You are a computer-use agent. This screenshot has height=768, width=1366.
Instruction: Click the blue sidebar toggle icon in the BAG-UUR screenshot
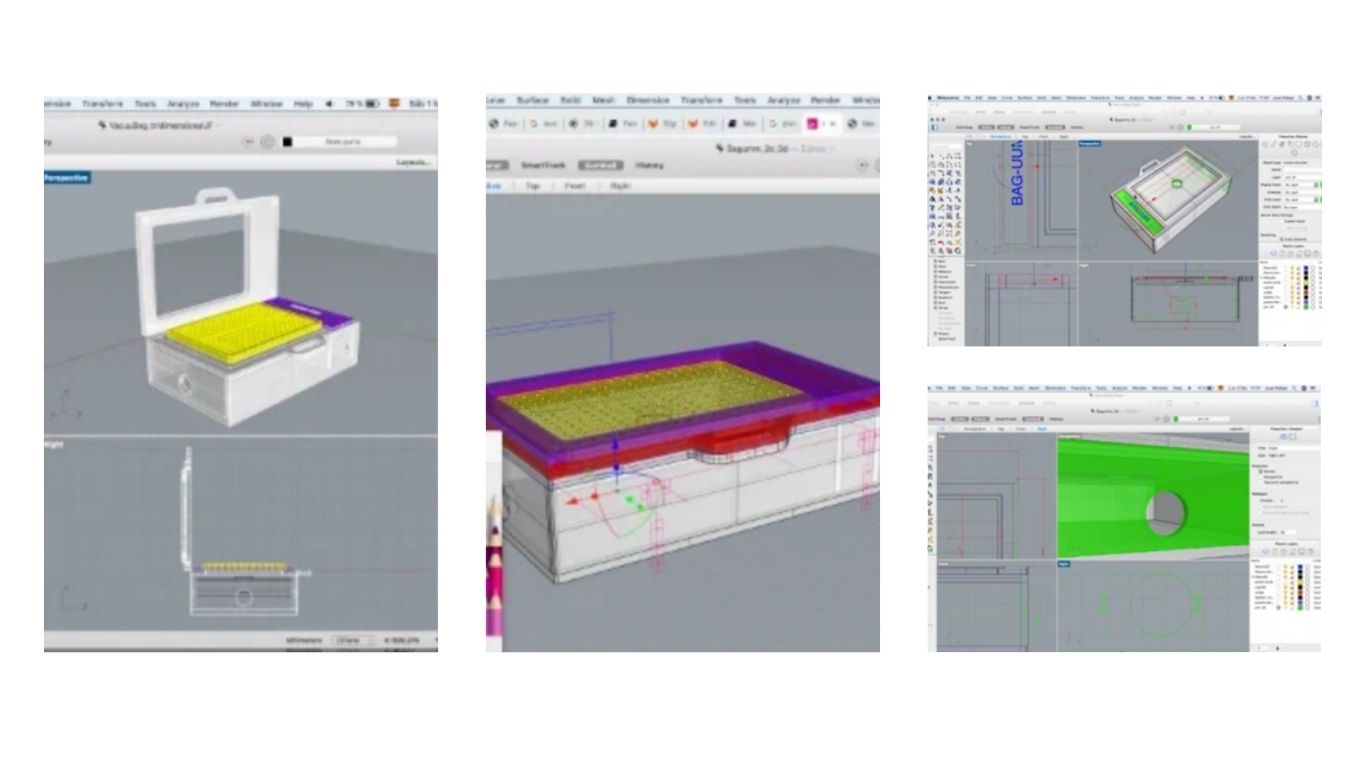tap(935, 127)
